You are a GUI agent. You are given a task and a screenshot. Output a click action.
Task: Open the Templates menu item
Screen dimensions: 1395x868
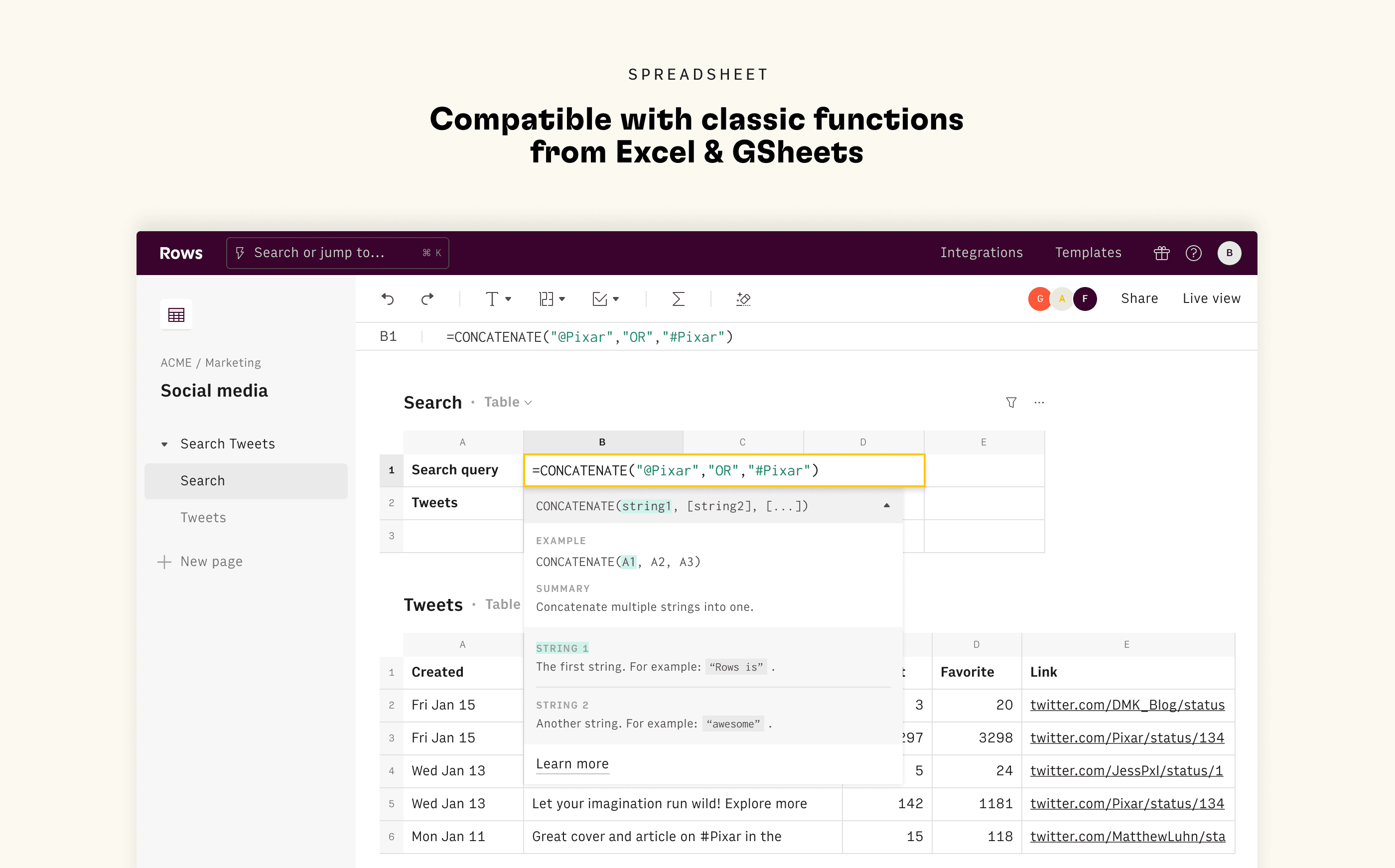coord(1088,253)
